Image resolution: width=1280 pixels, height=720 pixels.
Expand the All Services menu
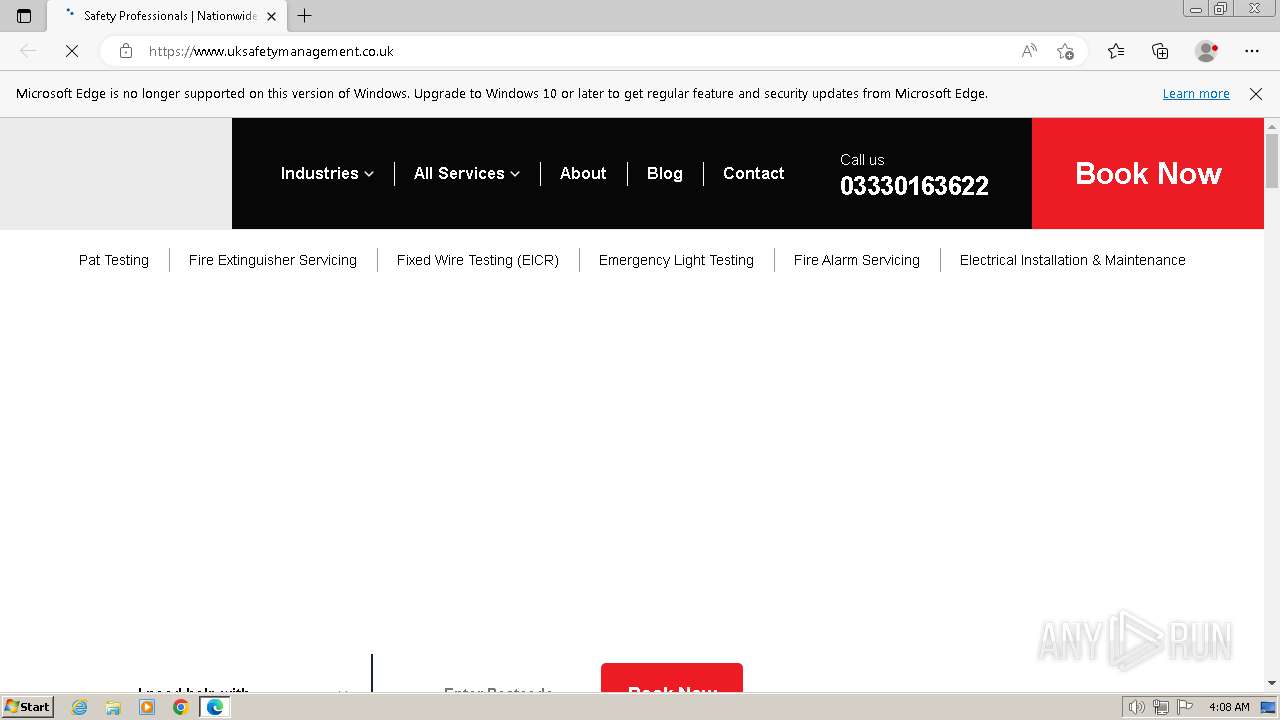coord(467,173)
